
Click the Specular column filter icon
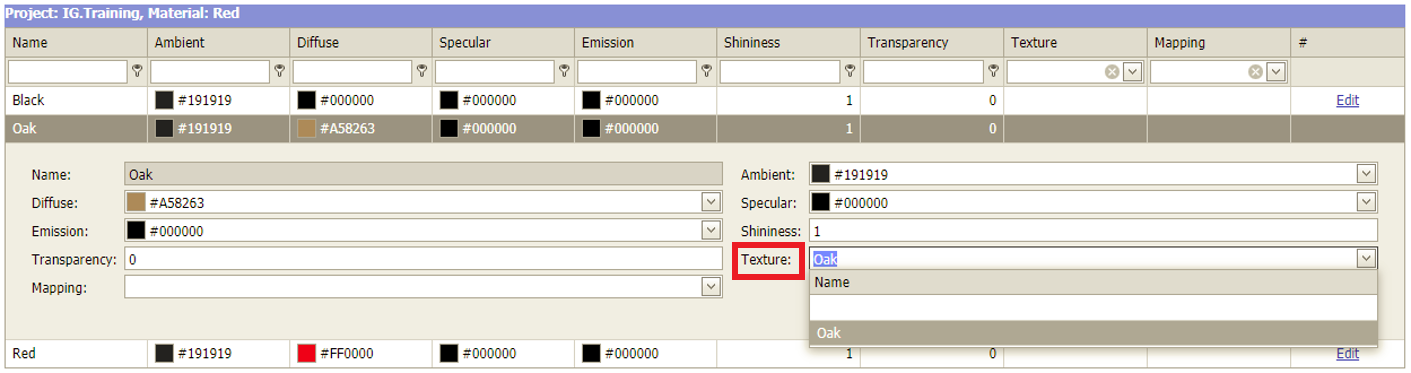[x=565, y=71]
